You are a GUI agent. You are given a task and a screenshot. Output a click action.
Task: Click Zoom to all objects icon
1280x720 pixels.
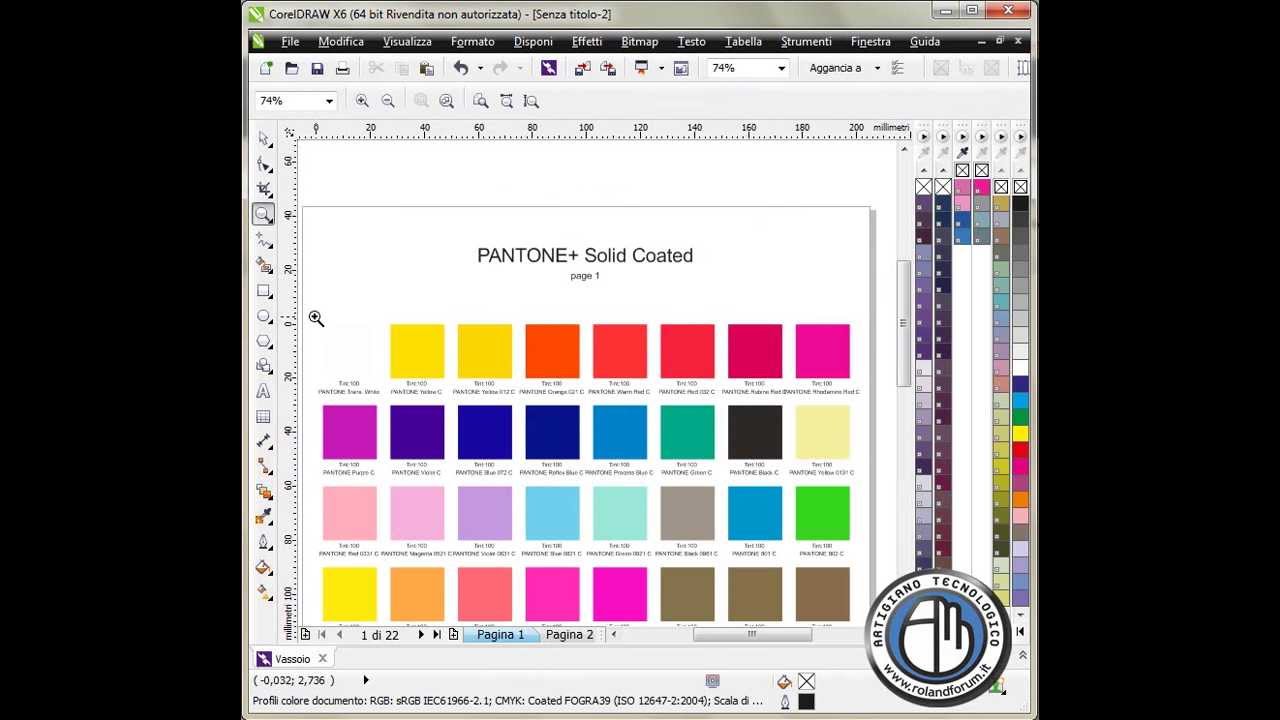pos(447,101)
